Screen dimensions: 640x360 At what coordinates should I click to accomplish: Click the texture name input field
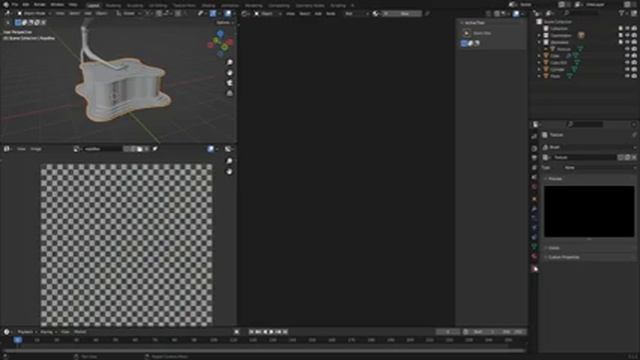(x=584, y=157)
